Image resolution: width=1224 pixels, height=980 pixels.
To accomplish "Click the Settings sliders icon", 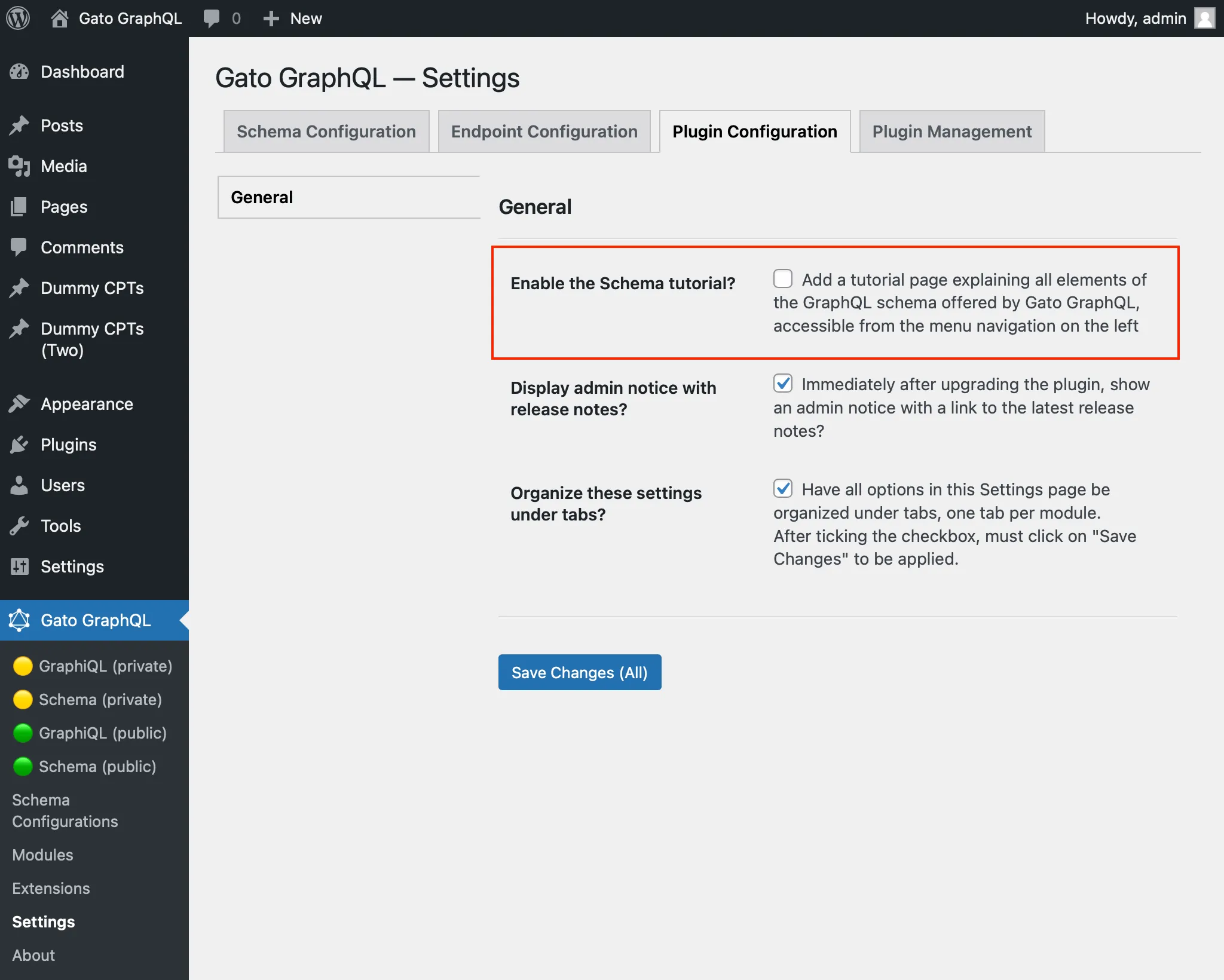I will point(19,566).
